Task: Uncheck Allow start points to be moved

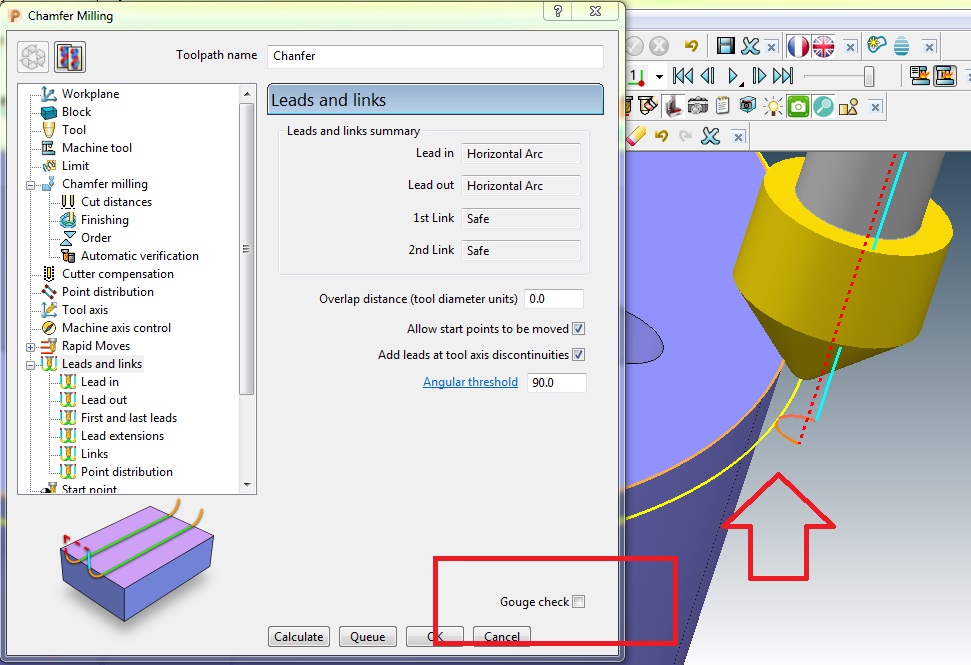Action: (x=580, y=328)
